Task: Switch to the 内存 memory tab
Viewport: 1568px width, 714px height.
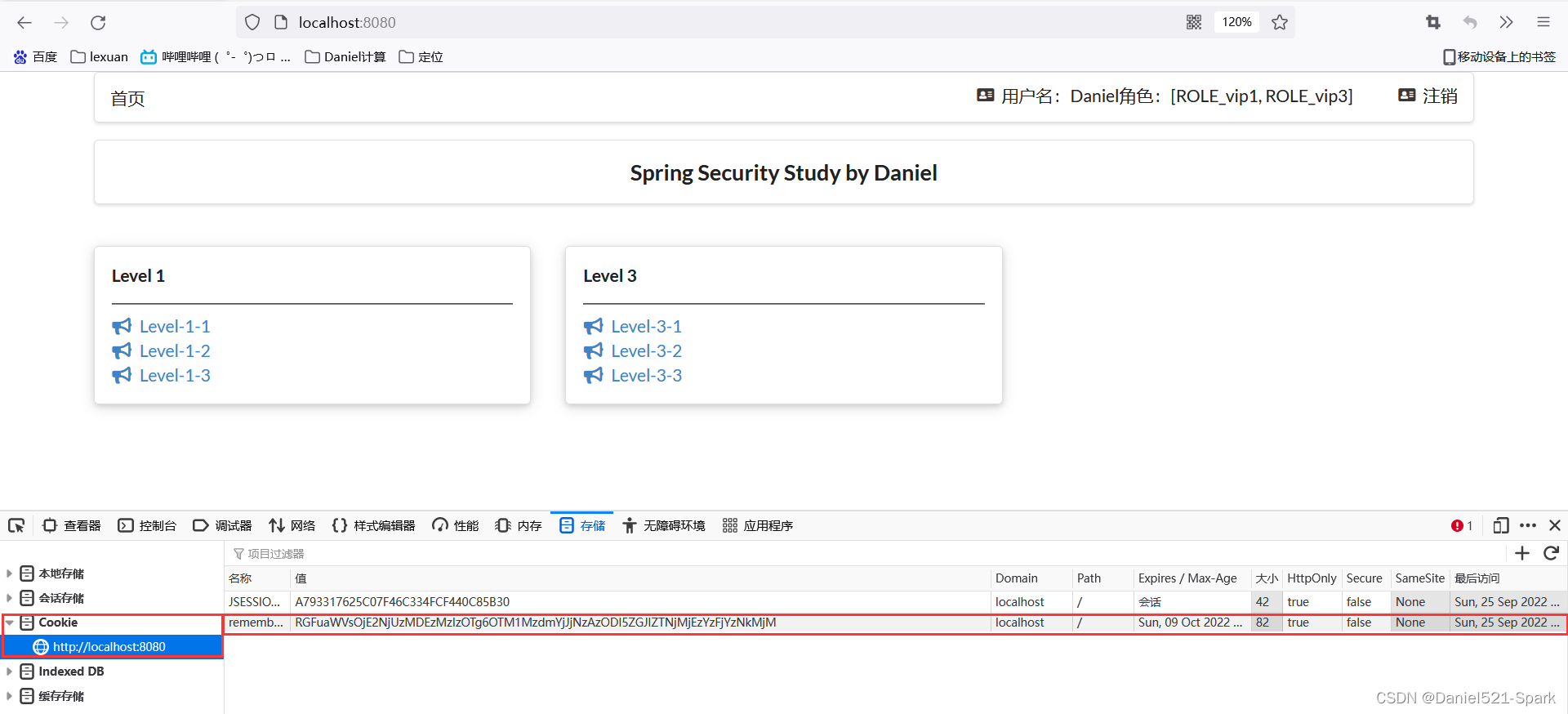Action: (519, 525)
